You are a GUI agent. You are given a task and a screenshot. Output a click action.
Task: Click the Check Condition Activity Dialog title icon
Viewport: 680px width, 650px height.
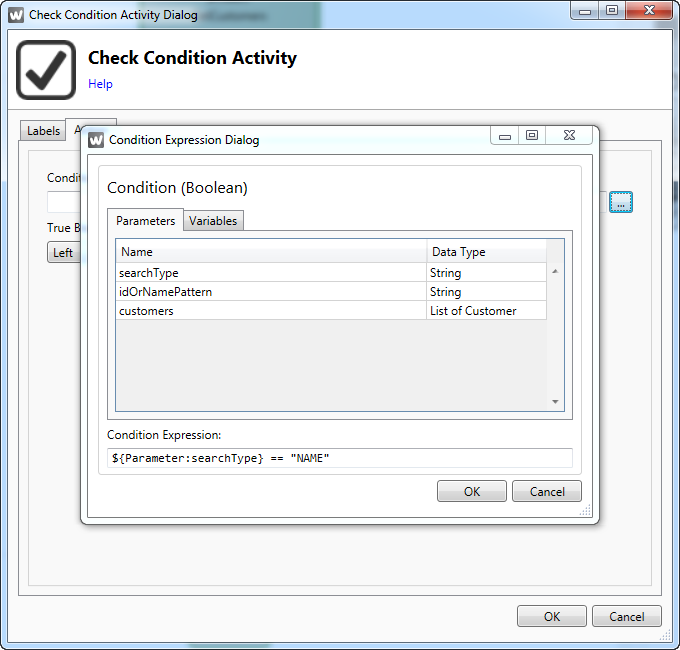click(x=16, y=15)
